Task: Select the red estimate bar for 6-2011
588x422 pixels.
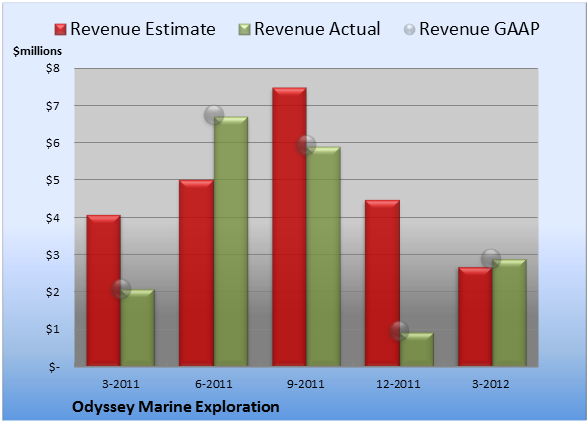Action: click(x=196, y=273)
